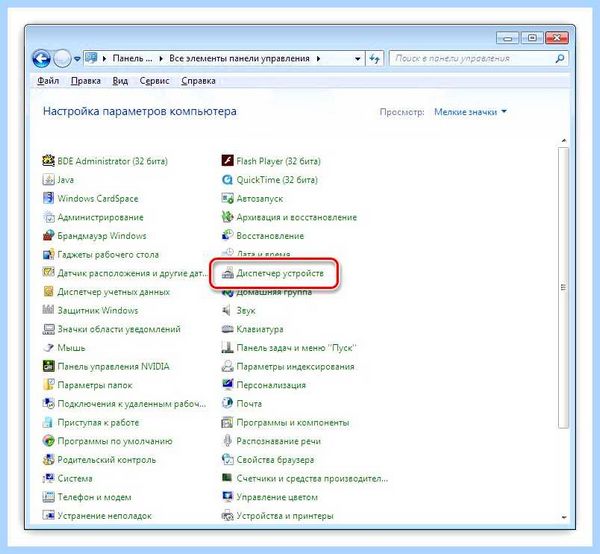Open recent pages dropdown arrow
This screenshot has width=600, height=554.
(77, 59)
